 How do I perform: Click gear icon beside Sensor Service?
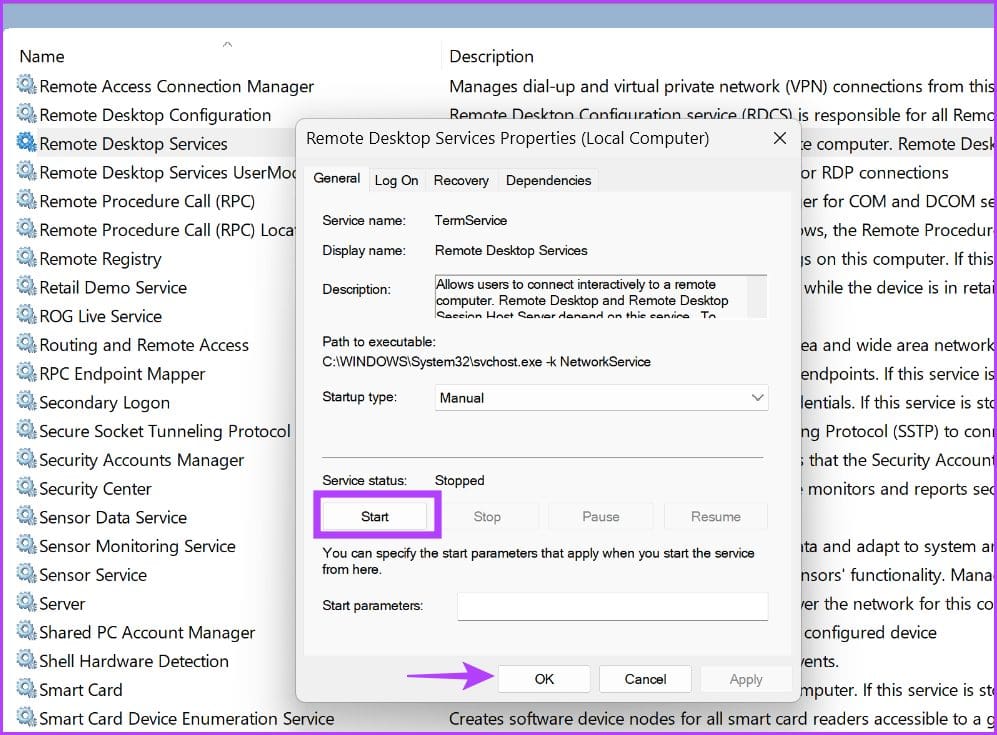point(27,573)
